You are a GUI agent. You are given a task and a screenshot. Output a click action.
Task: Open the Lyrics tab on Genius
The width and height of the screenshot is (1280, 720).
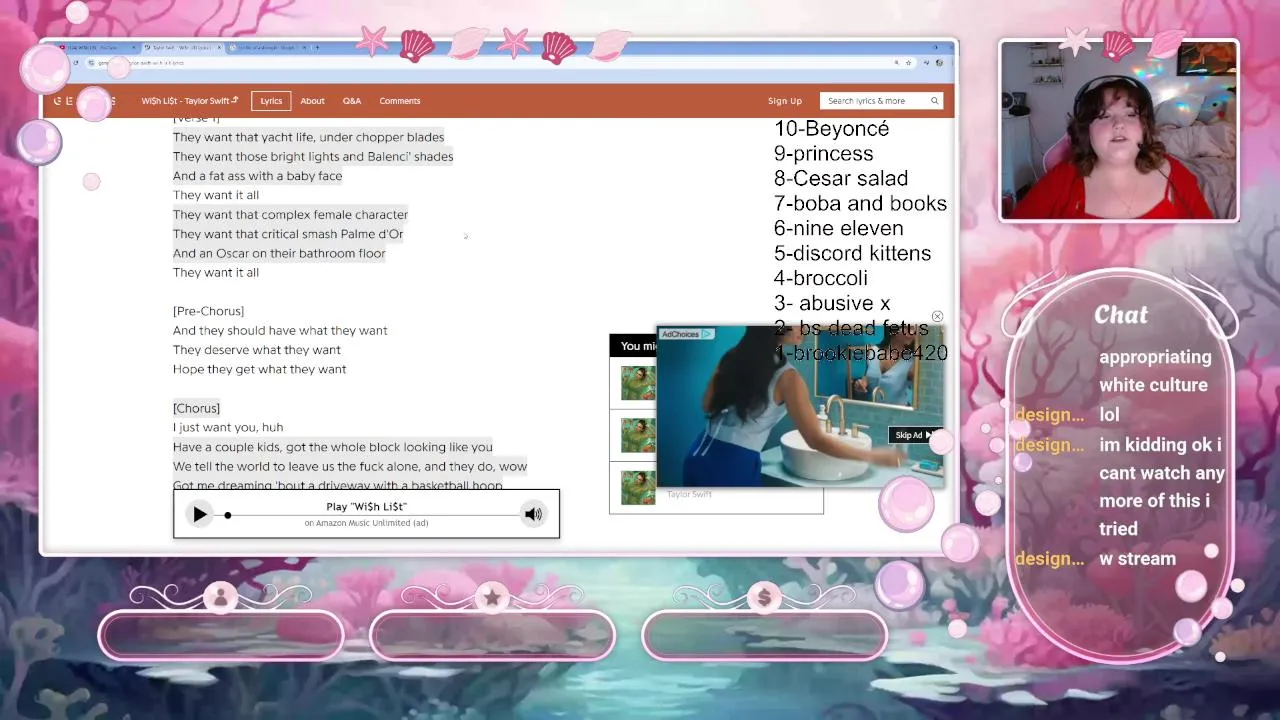(271, 101)
